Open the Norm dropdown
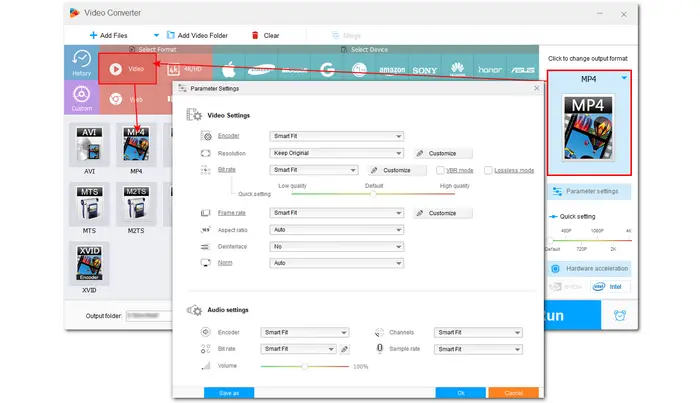This screenshot has width=700, height=403. [337, 263]
